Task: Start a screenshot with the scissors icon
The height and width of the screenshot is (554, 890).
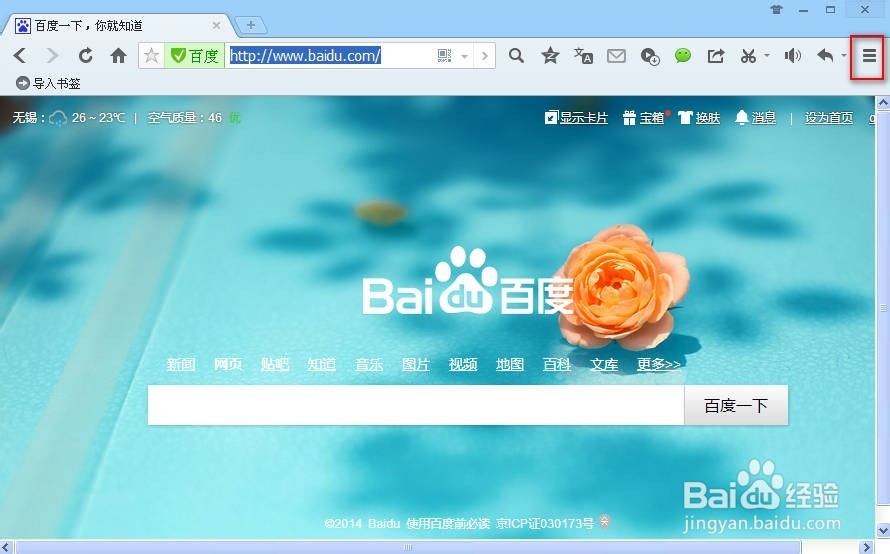Action: (x=748, y=56)
